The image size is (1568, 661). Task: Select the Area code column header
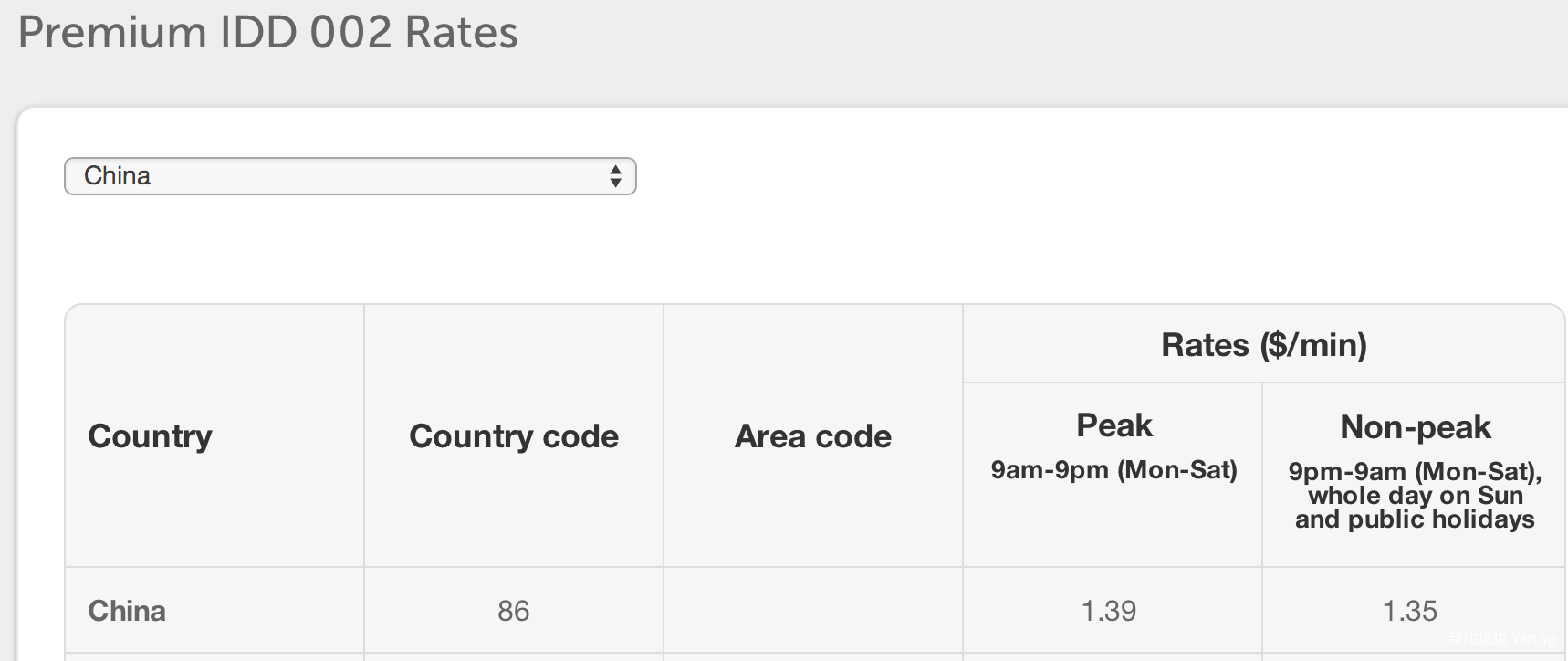(813, 436)
